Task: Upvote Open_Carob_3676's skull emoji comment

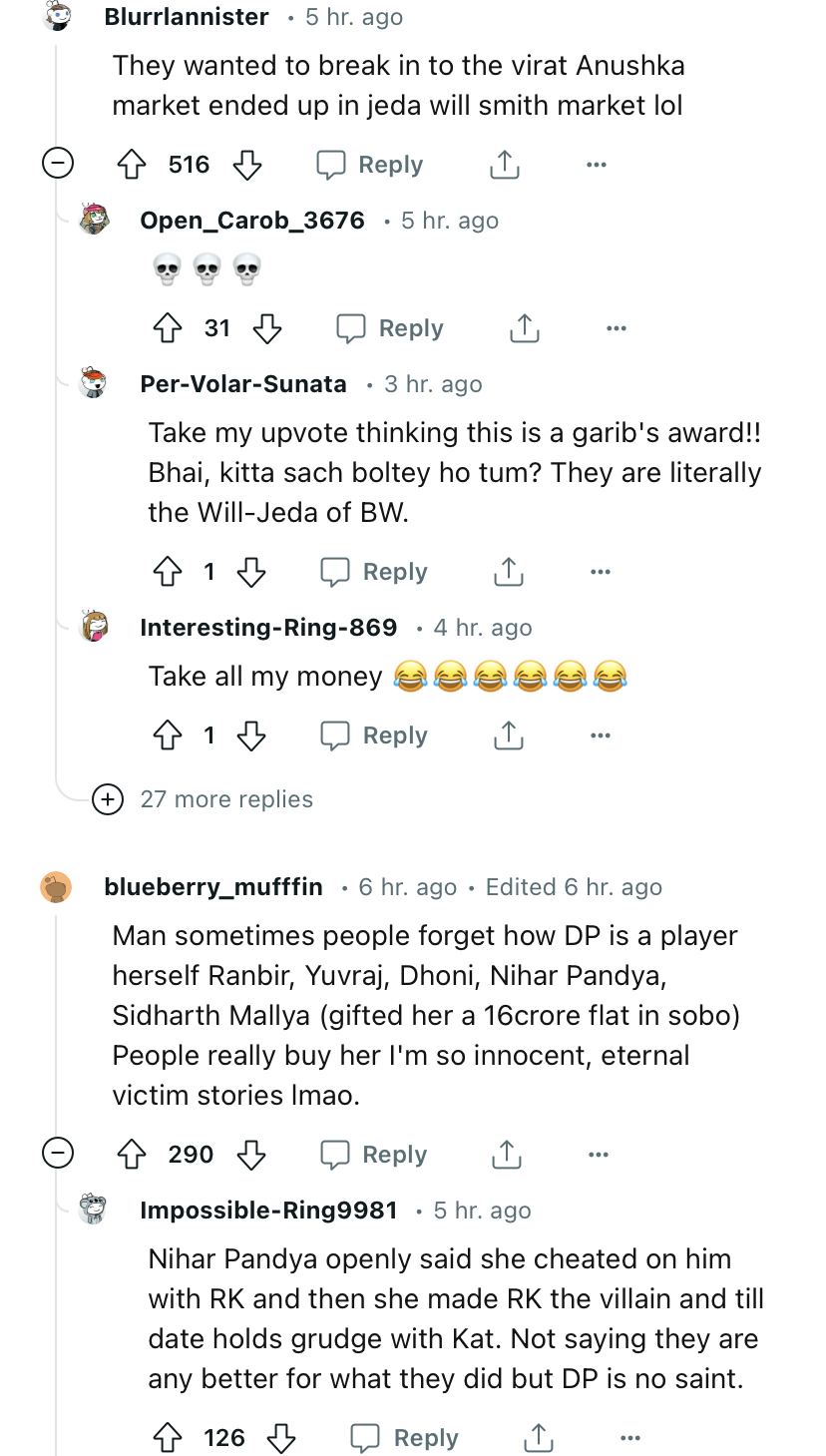Action: pos(169,328)
